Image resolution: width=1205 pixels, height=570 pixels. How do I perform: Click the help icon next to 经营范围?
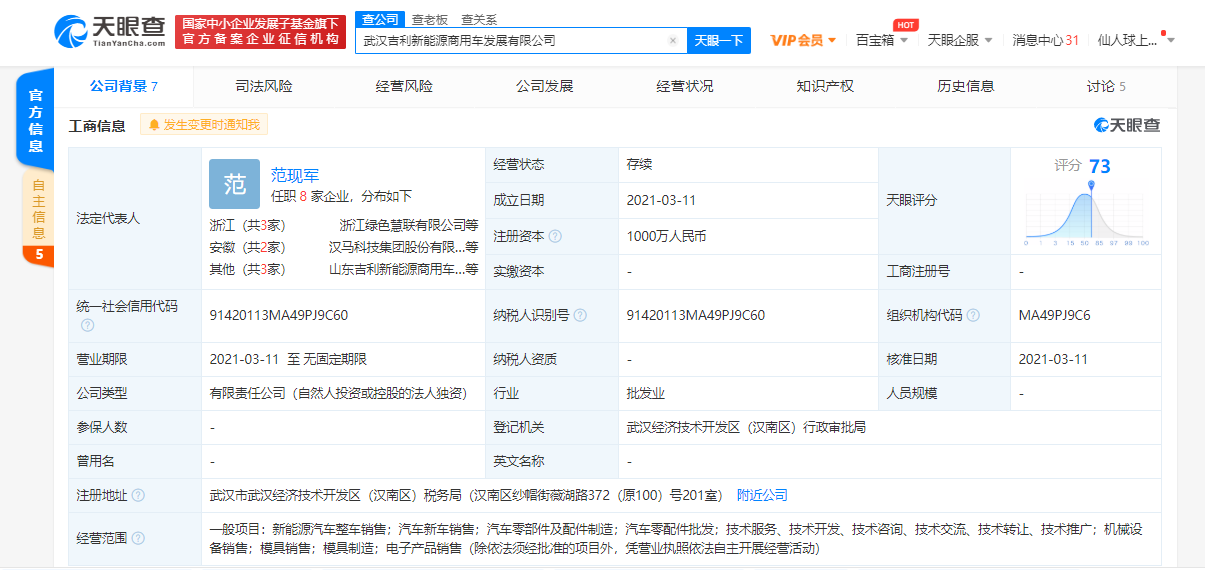click(138, 538)
